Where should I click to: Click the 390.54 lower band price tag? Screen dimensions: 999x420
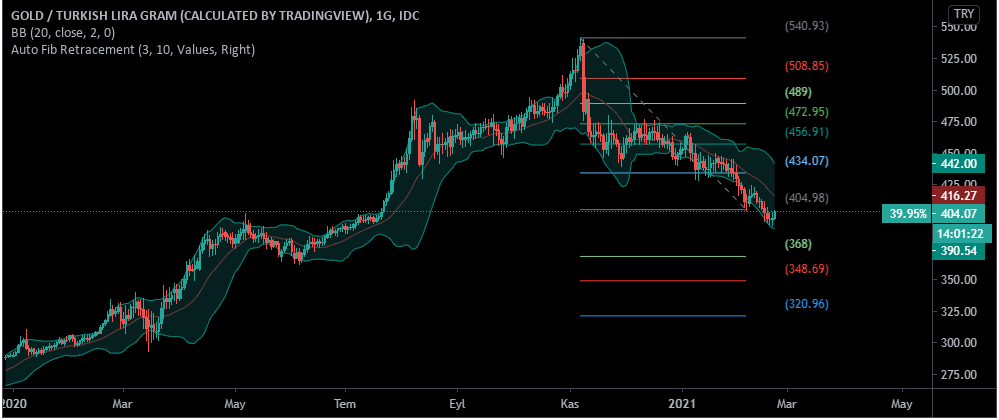[x=959, y=251]
